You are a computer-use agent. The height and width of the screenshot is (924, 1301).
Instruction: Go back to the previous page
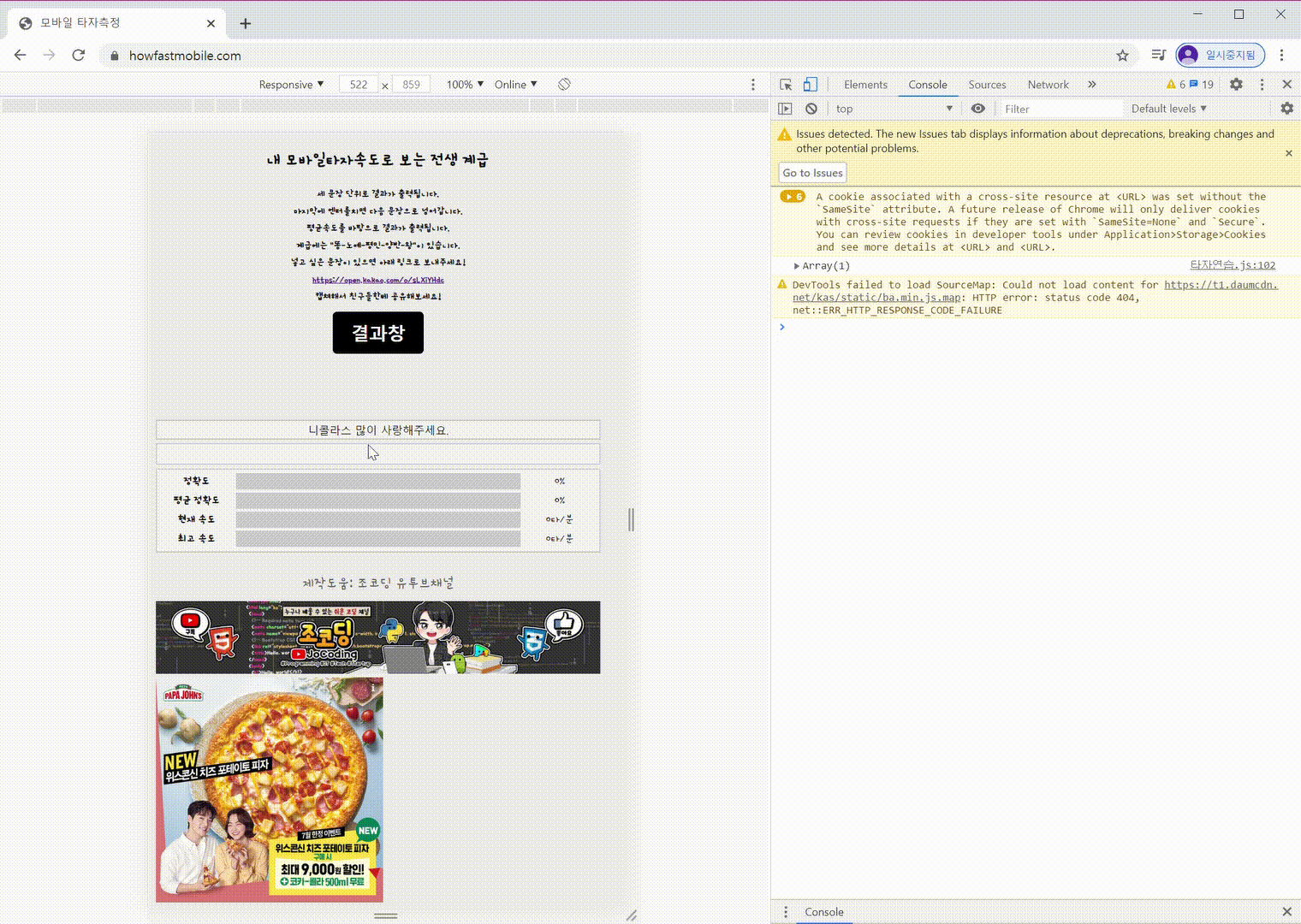(x=21, y=55)
